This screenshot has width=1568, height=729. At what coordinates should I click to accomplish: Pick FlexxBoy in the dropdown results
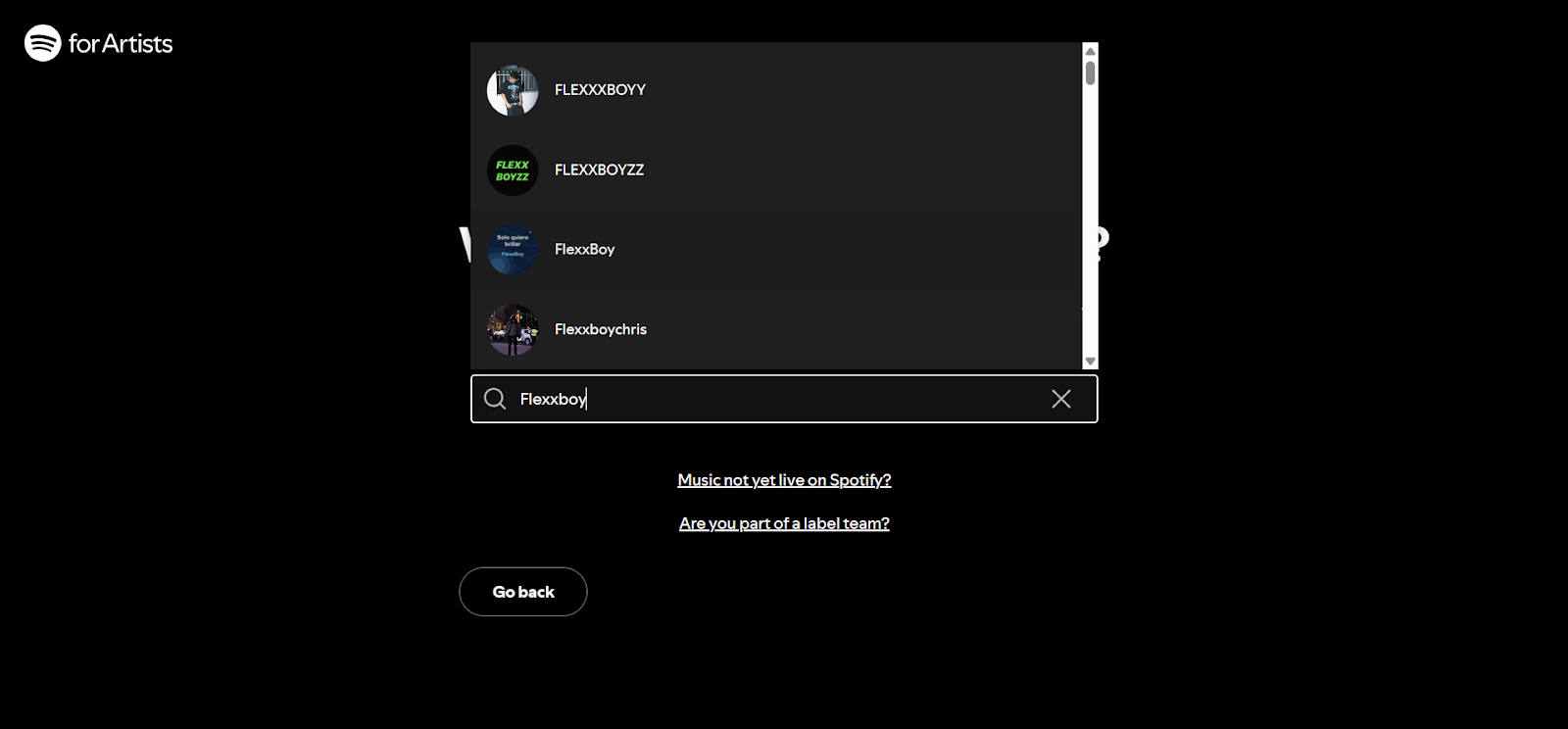tap(776, 250)
